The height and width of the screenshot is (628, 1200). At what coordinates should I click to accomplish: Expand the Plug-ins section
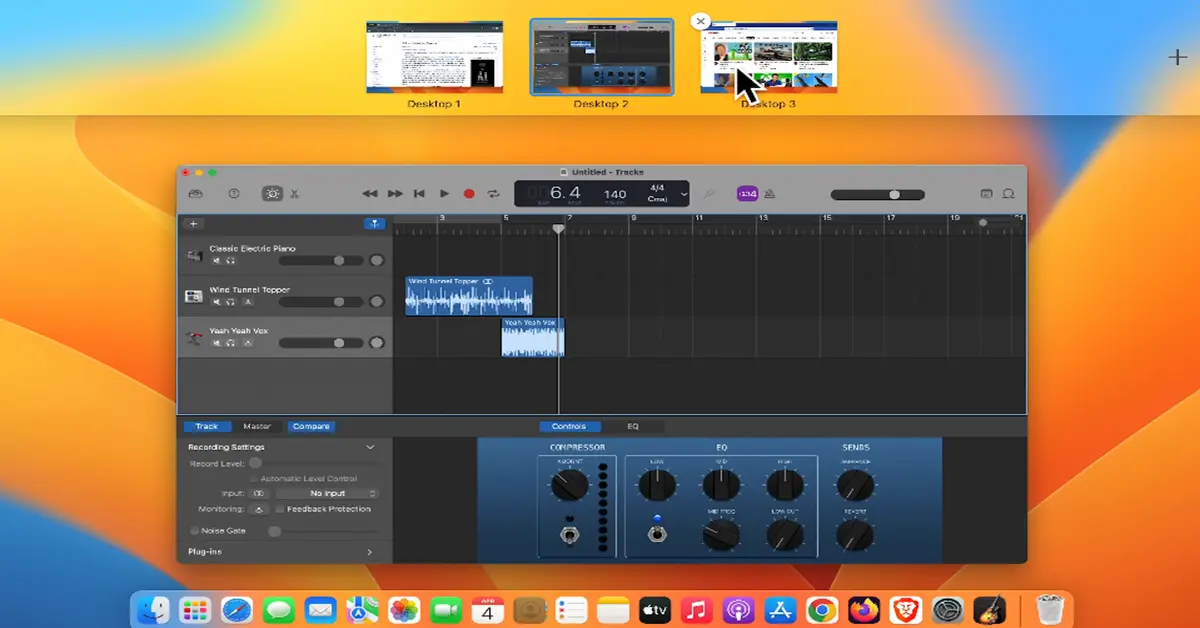tap(370, 552)
